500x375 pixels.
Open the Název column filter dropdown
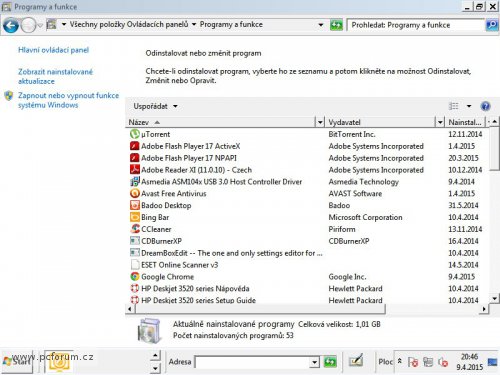pyautogui.click(x=320, y=122)
